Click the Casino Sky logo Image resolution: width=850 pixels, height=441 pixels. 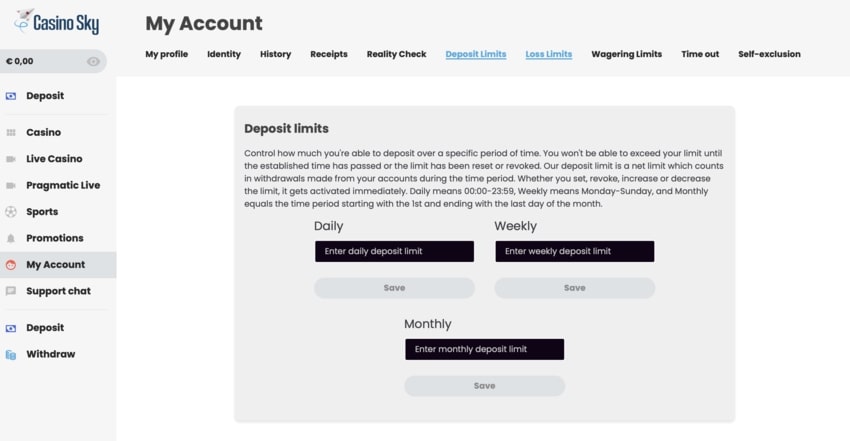click(57, 22)
